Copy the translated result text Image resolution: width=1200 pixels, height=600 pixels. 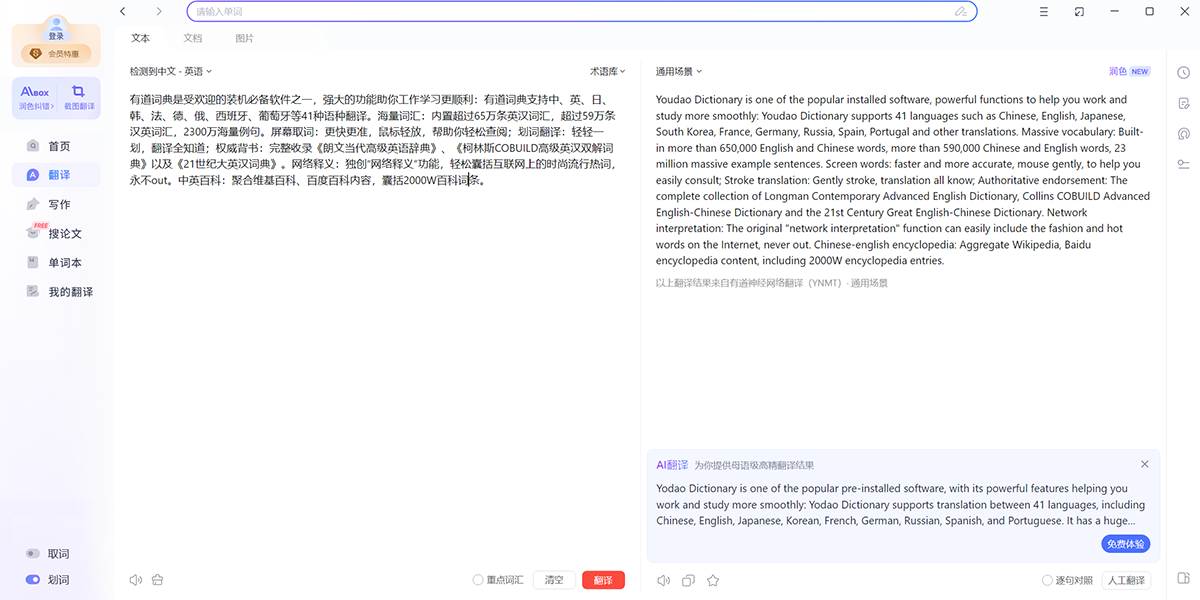click(x=688, y=580)
